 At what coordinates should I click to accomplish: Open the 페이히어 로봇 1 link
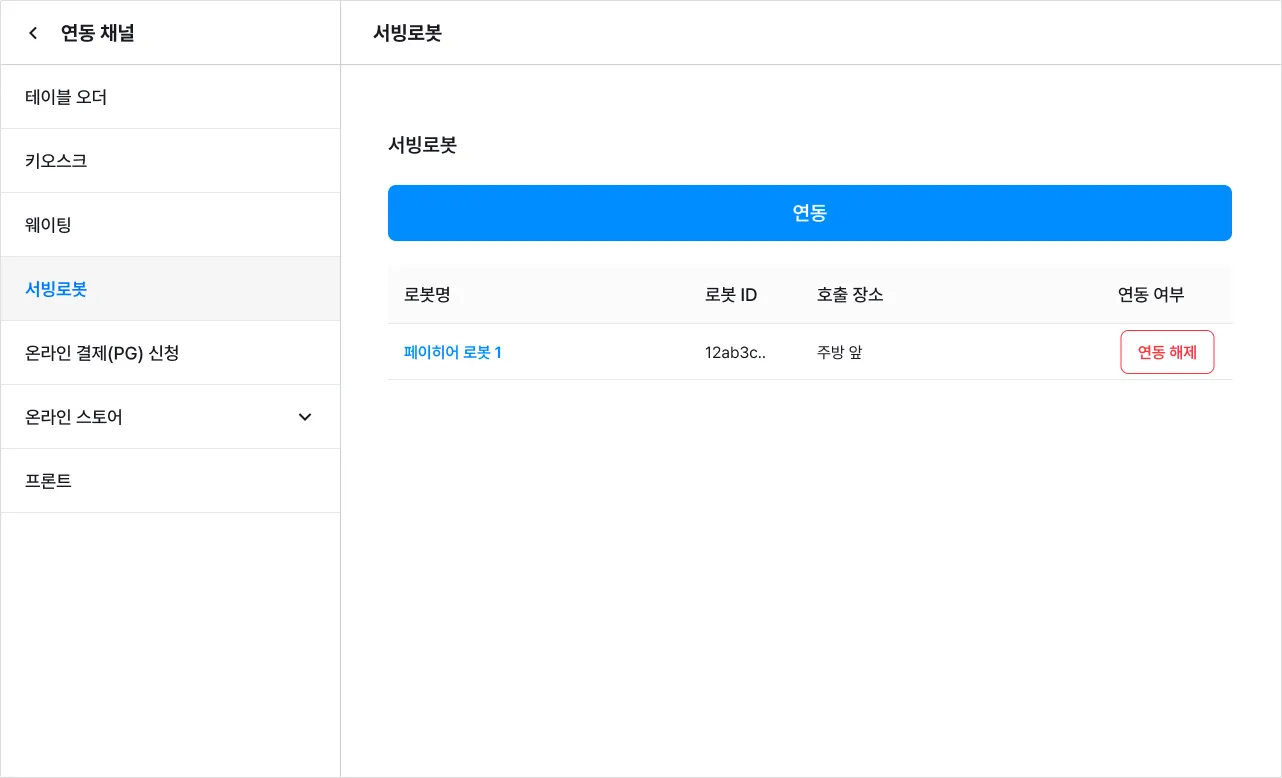coord(453,352)
